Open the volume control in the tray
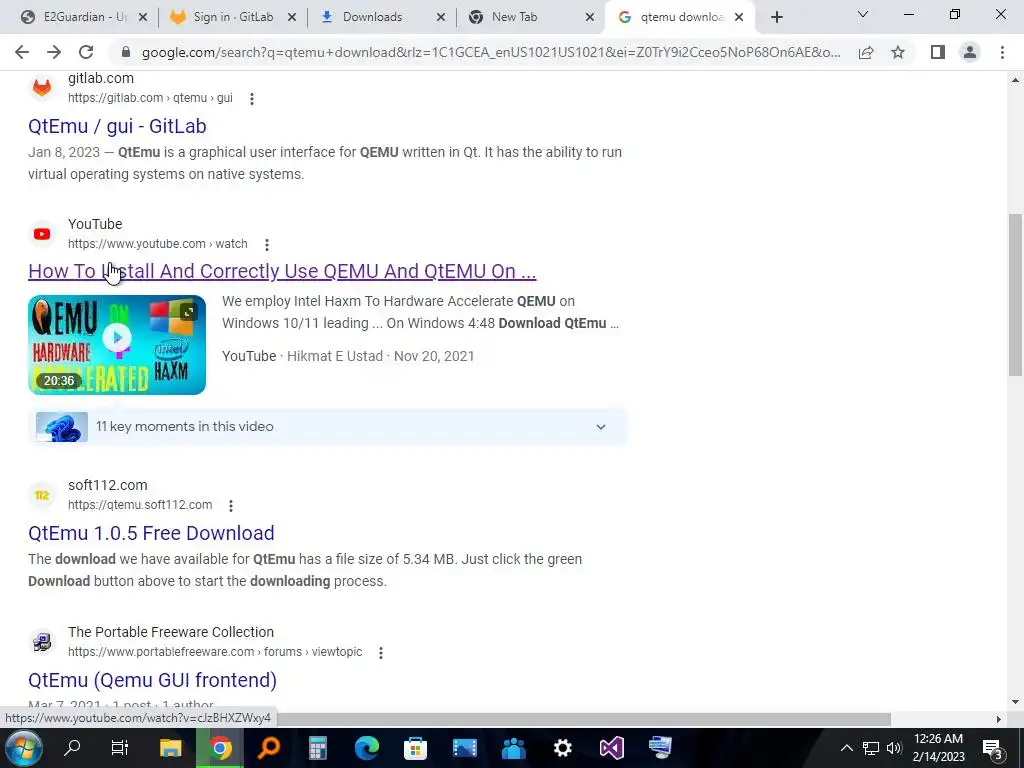The image size is (1024, 768). pos(895,748)
